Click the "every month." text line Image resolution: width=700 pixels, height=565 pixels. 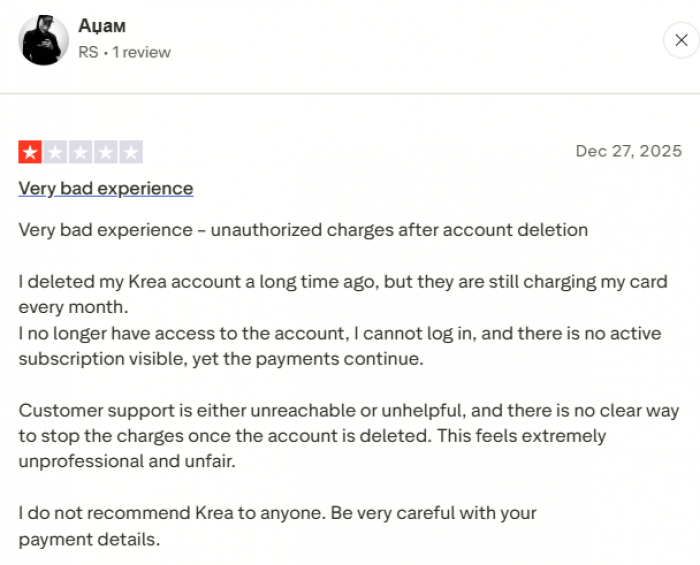pyautogui.click(x=74, y=307)
